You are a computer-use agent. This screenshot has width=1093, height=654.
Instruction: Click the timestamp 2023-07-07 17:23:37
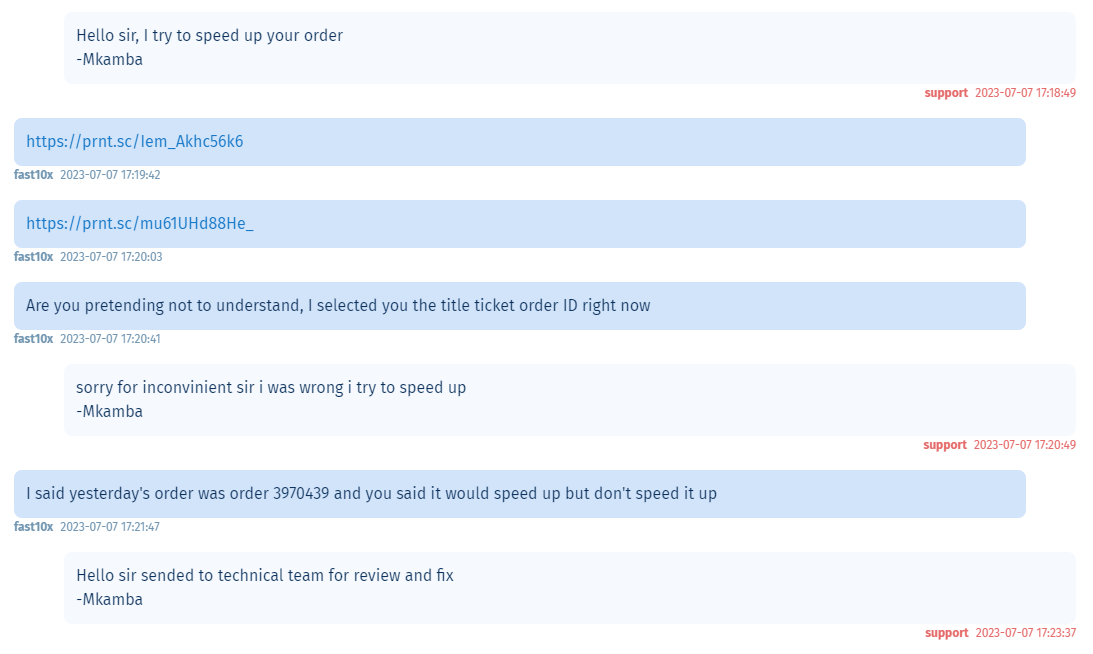(1025, 633)
